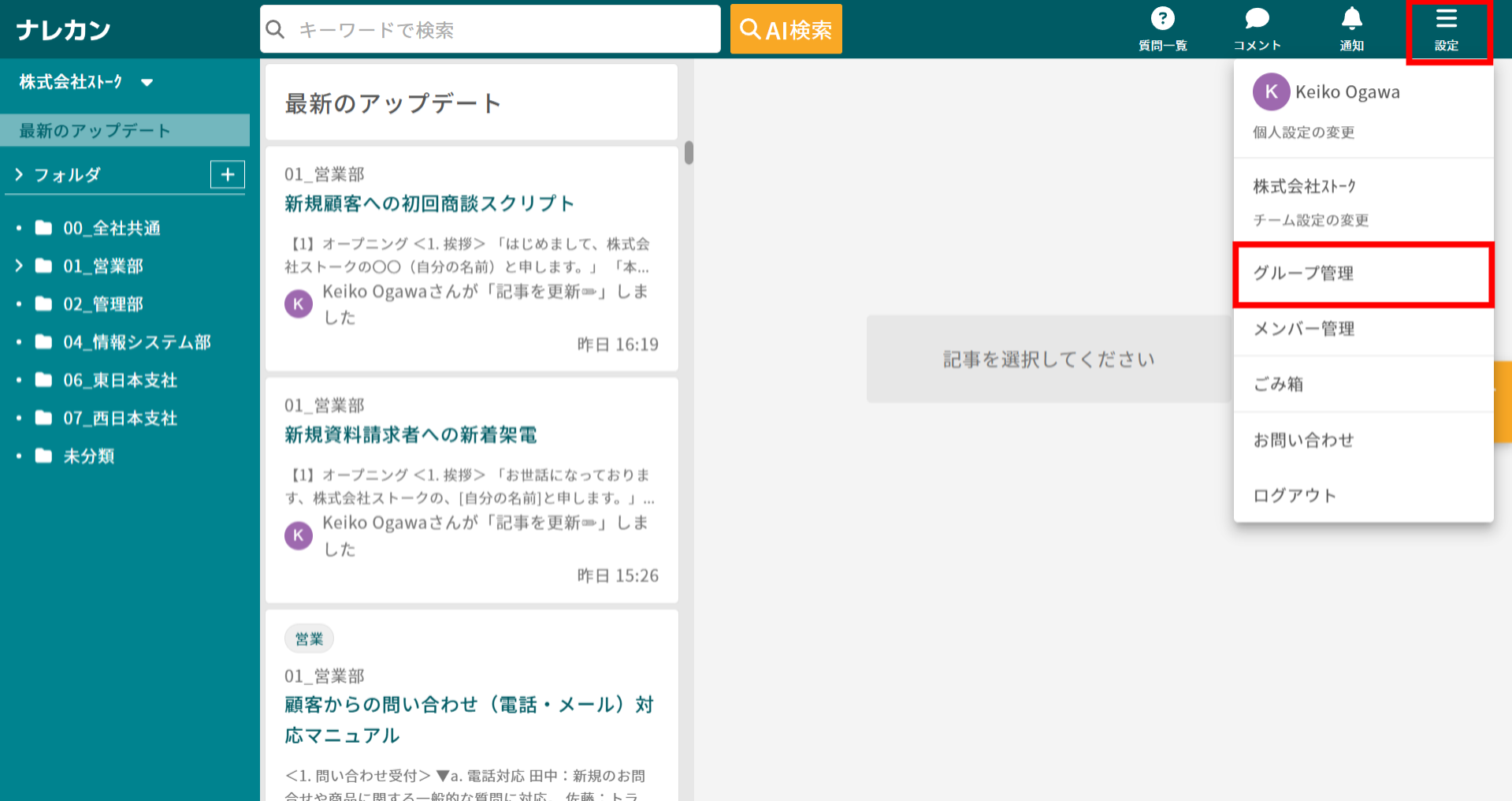This screenshot has height=801, width=1512.
Task: Click the timestamp 昨日 15:26
Action: [x=618, y=576]
